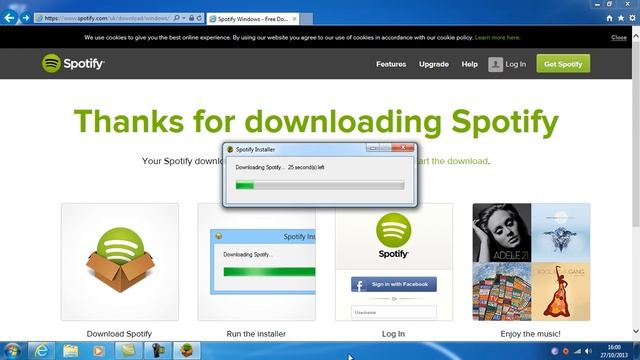Screen dimensions: 640x360
Task: Open Favorites with the star icon
Action: coord(621,18)
